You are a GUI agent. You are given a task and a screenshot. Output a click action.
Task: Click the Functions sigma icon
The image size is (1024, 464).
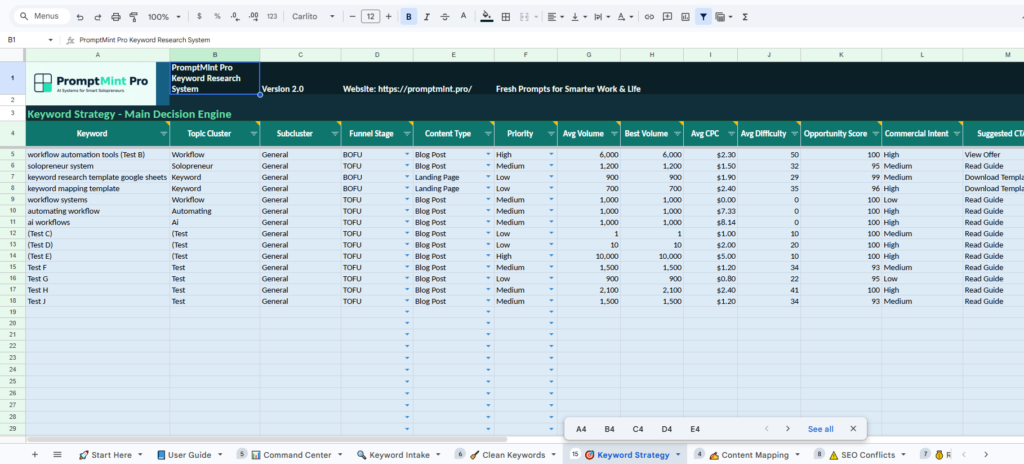pos(745,16)
